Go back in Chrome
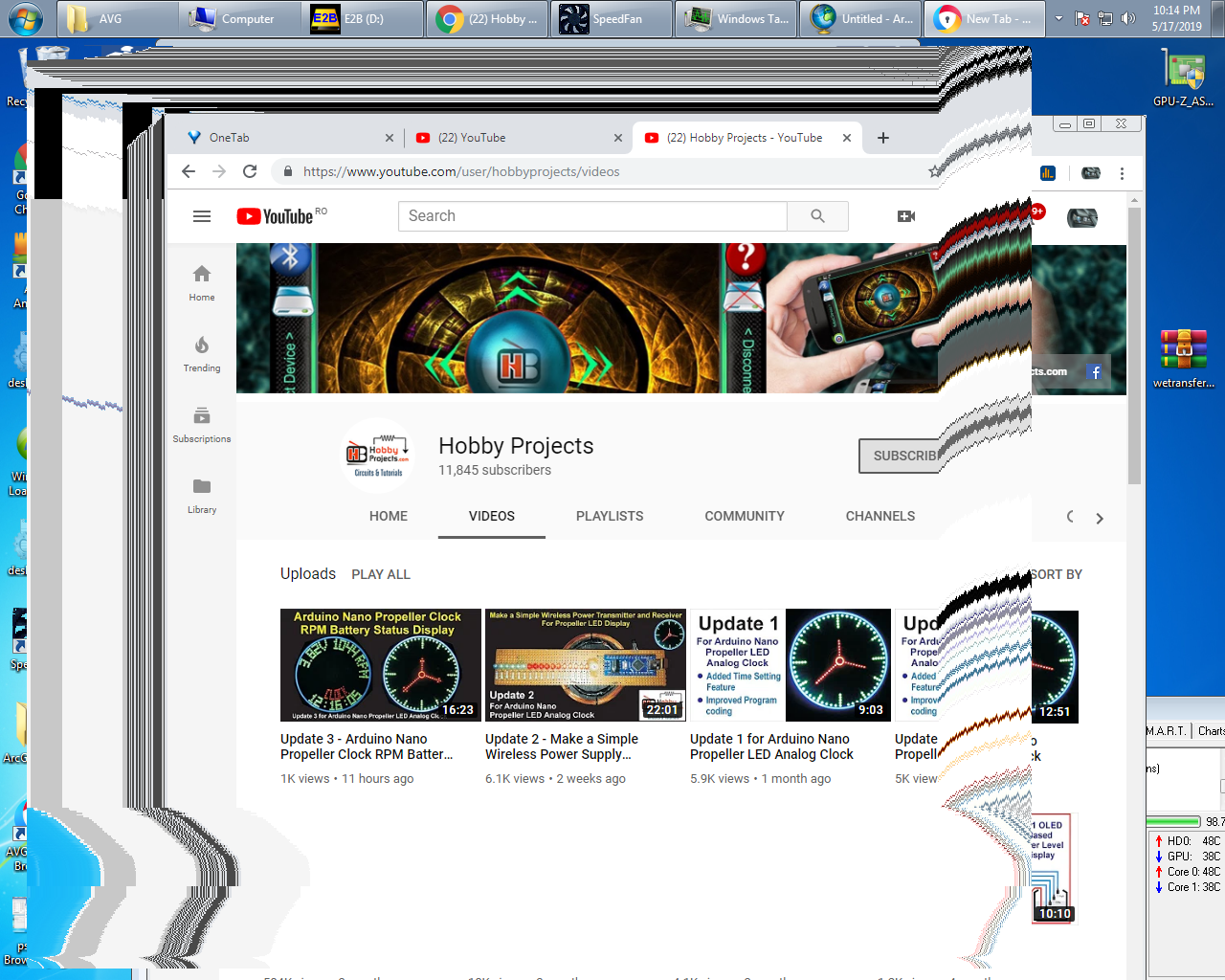This screenshot has width=1225, height=980. pyautogui.click(x=189, y=171)
